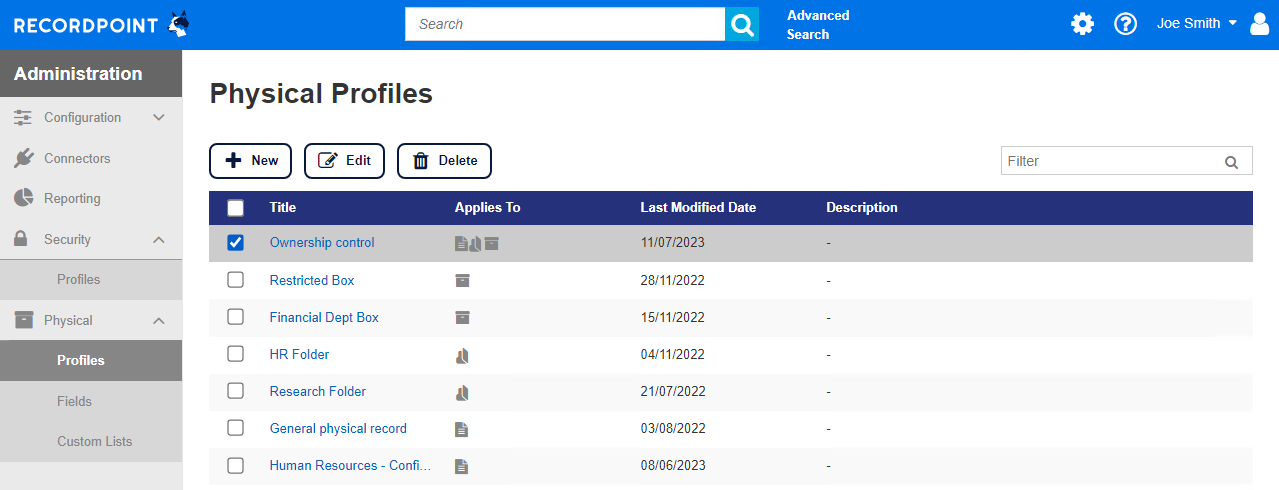Click the date 28/11/2022
The image size is (1279, 490).
point(673,280)
